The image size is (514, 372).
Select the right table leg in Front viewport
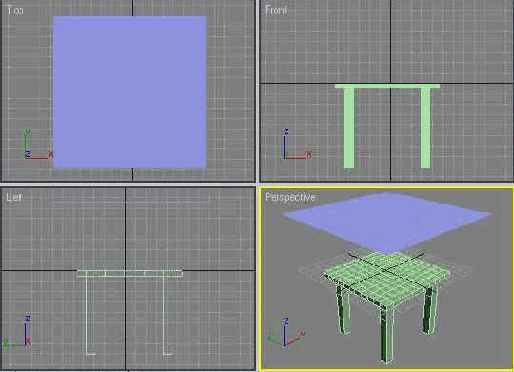tap(425, 128)
